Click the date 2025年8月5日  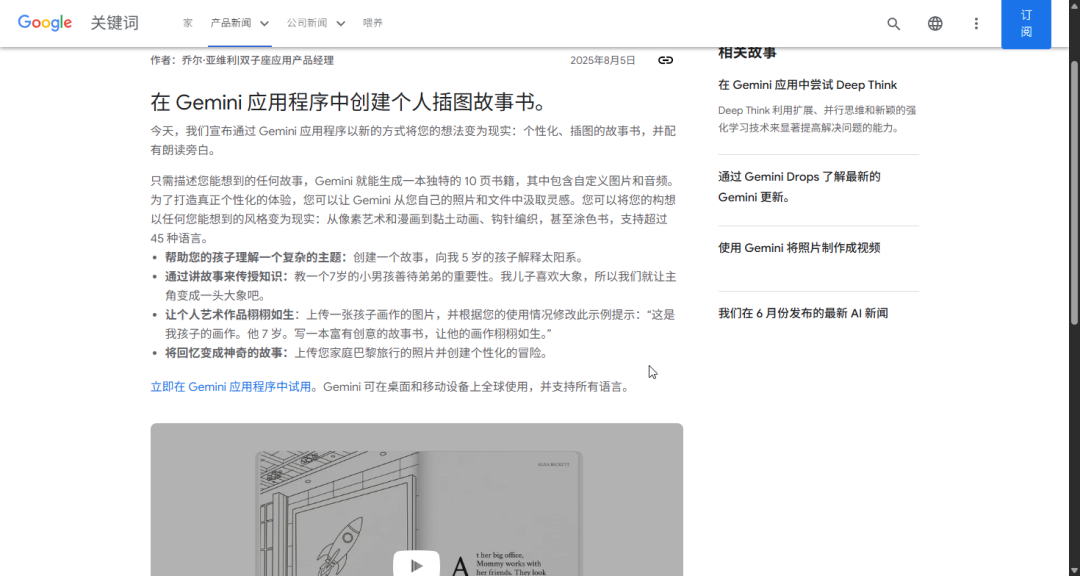tap(603, 61)
